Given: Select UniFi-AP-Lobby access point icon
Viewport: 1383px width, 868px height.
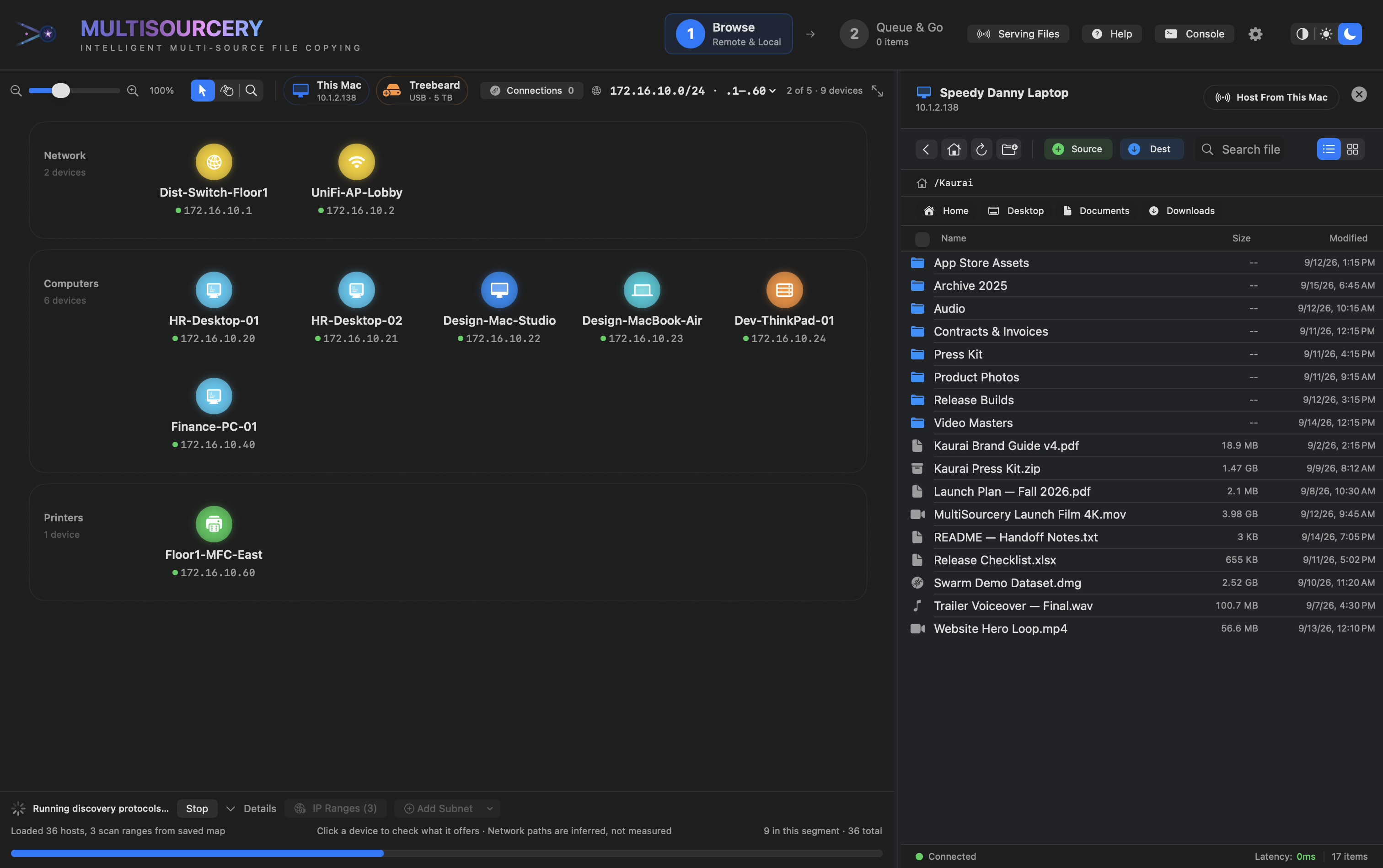Looking at the screenshot, I should pos(357,162).
